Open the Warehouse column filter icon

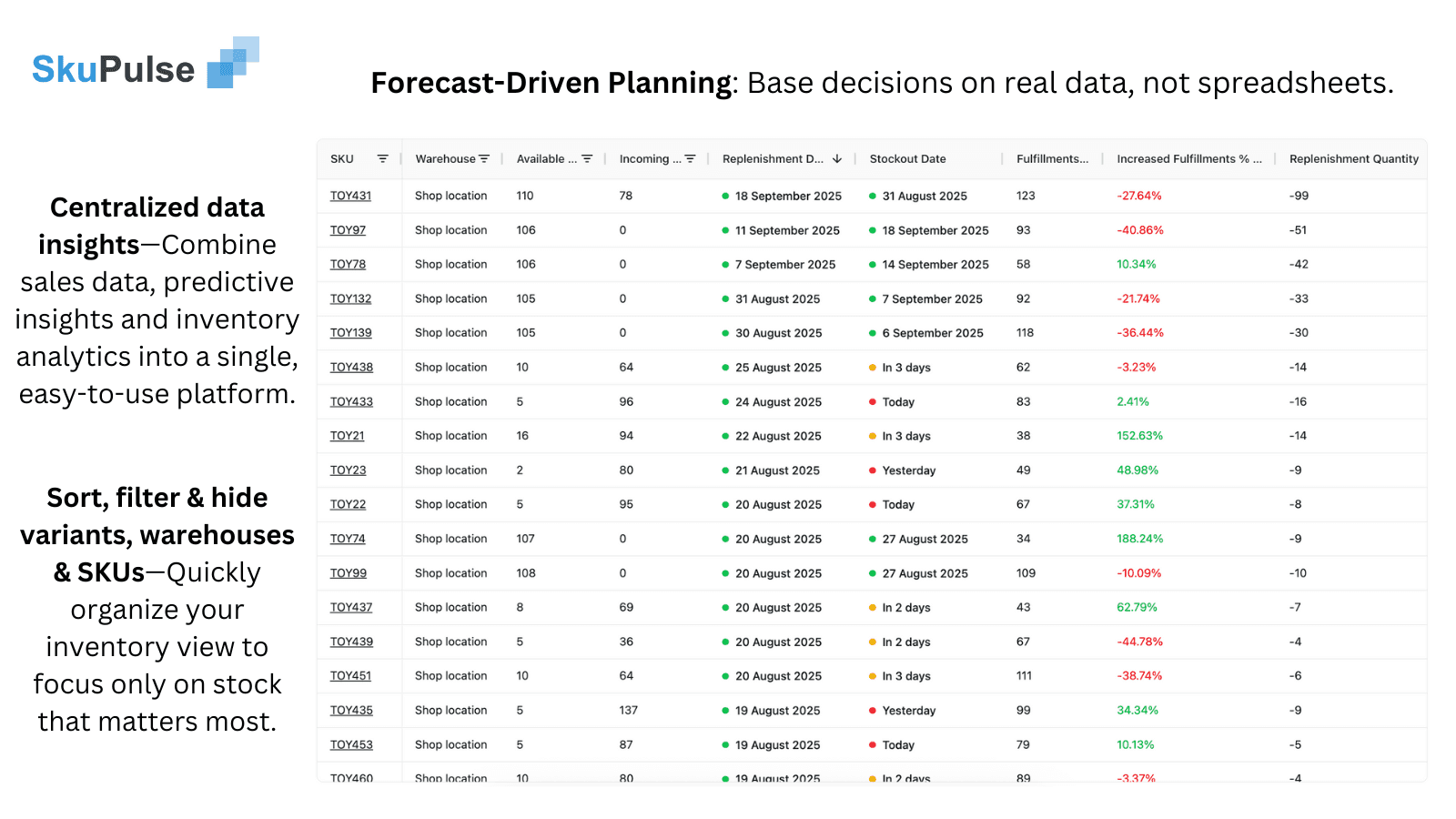(486, 158)
